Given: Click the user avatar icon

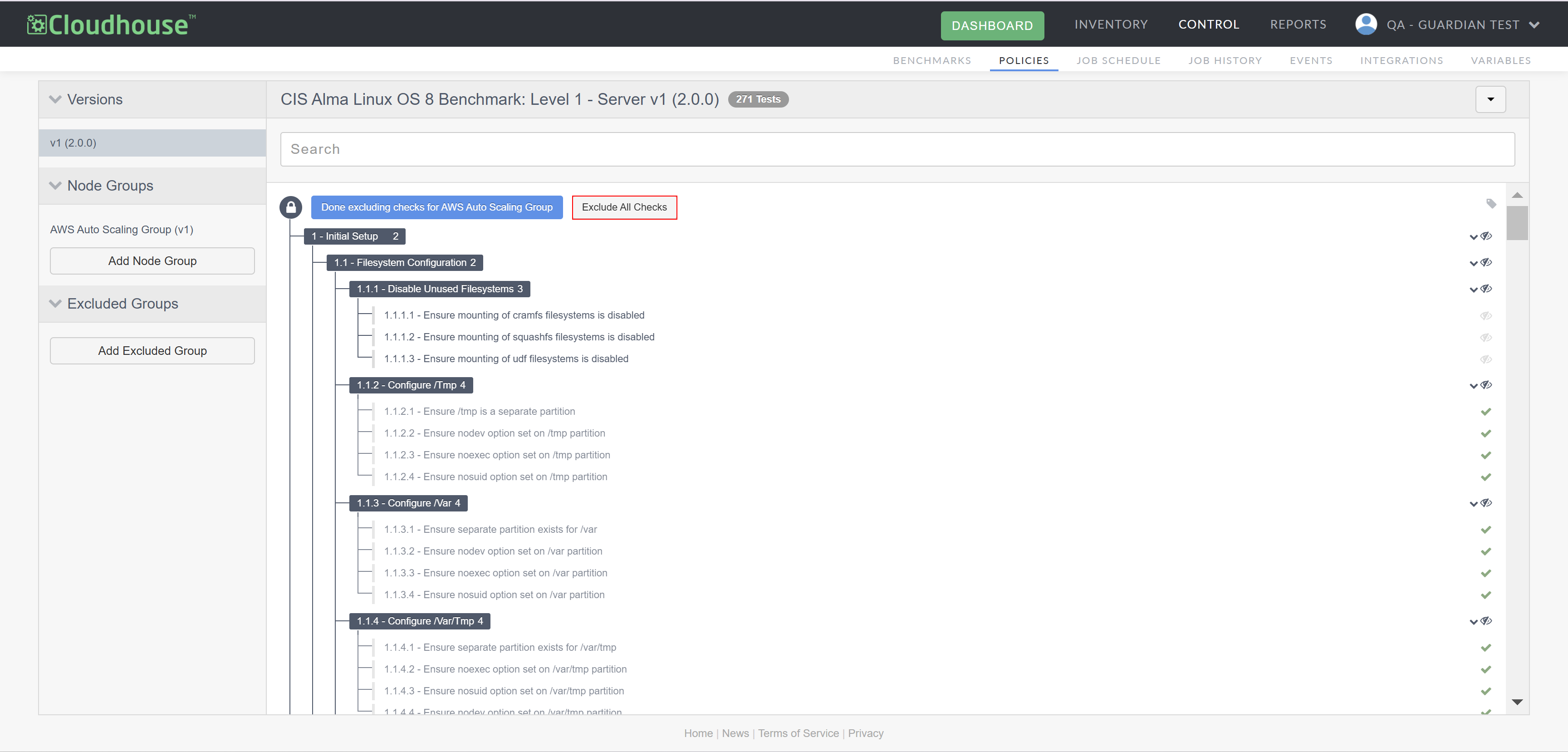Looking at the screenshot, I should tap(1365, 25).
